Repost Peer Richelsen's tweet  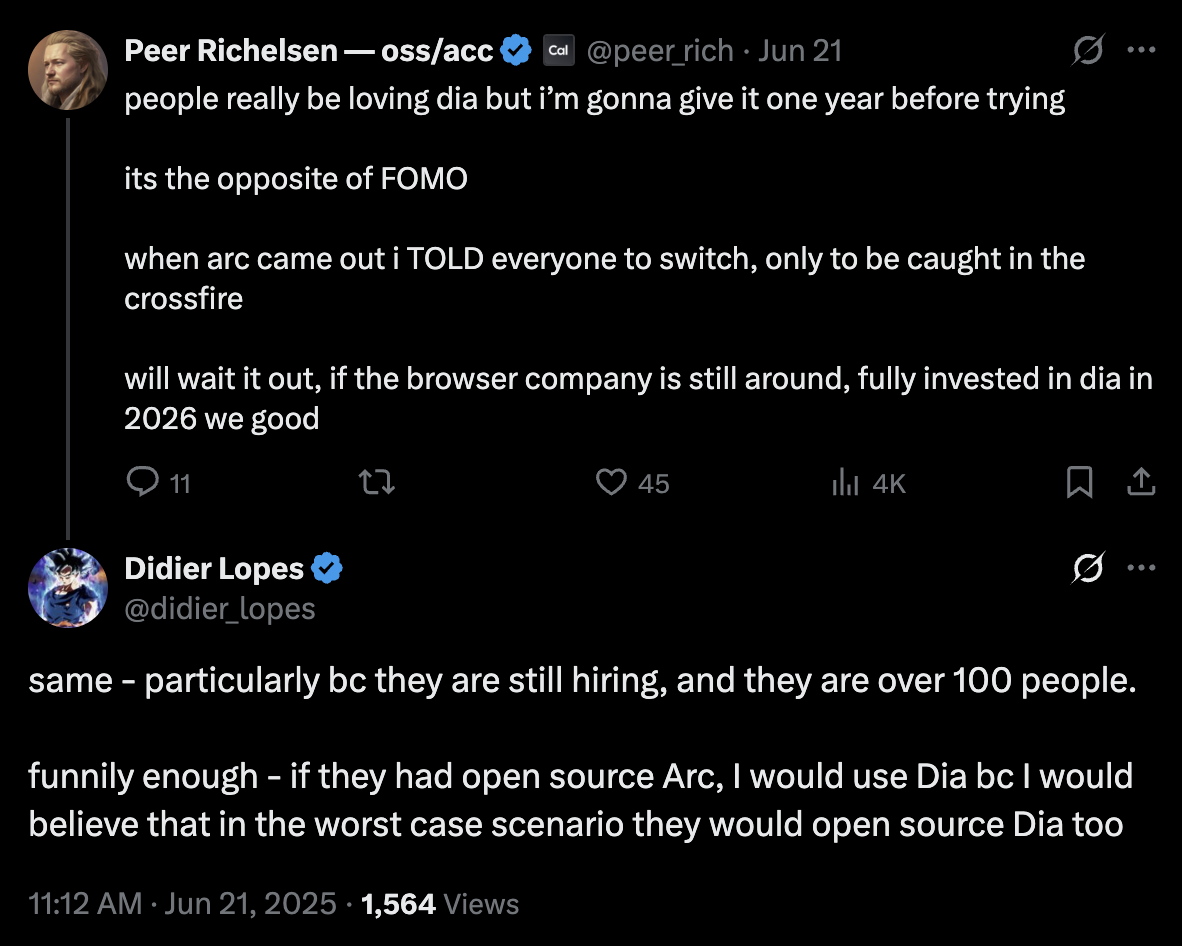[x=376, y=482]
